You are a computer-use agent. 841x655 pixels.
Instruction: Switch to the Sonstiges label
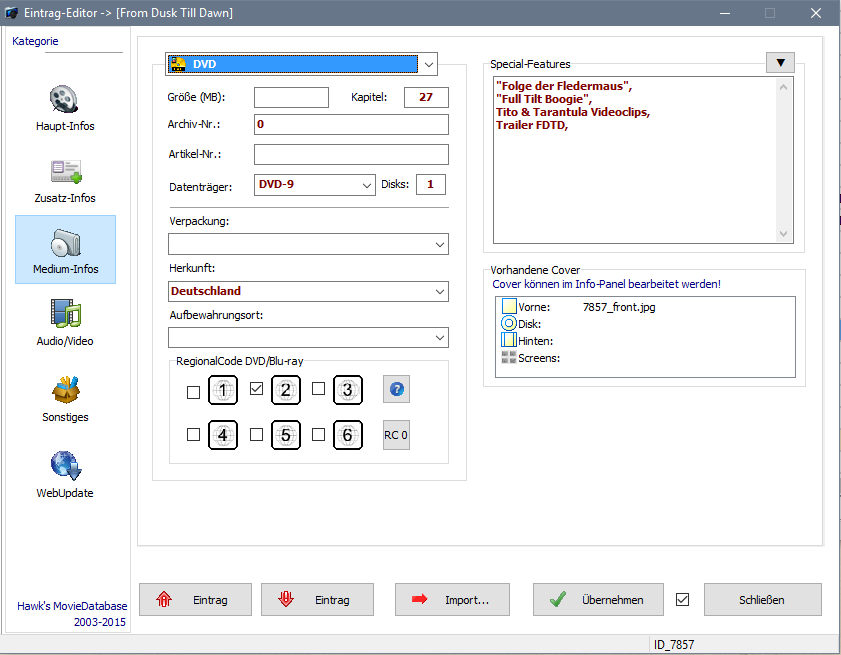(65, 417)
